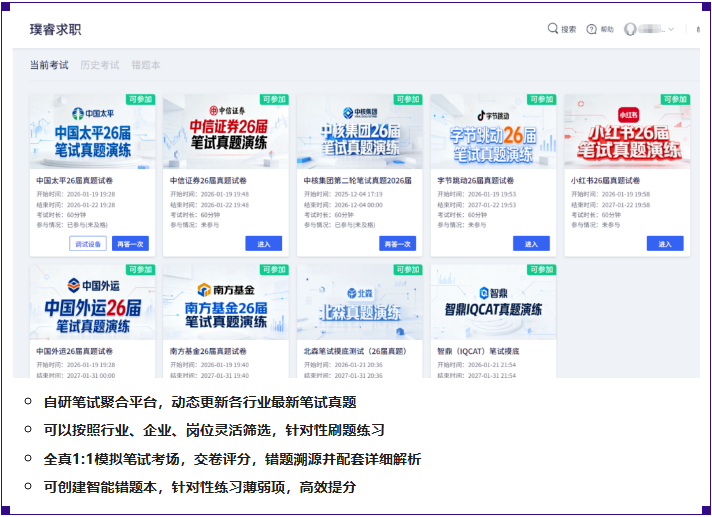Click the 中信证券 logo icon on banner
This screenshot has height=517, width=712.
point(213,110)
